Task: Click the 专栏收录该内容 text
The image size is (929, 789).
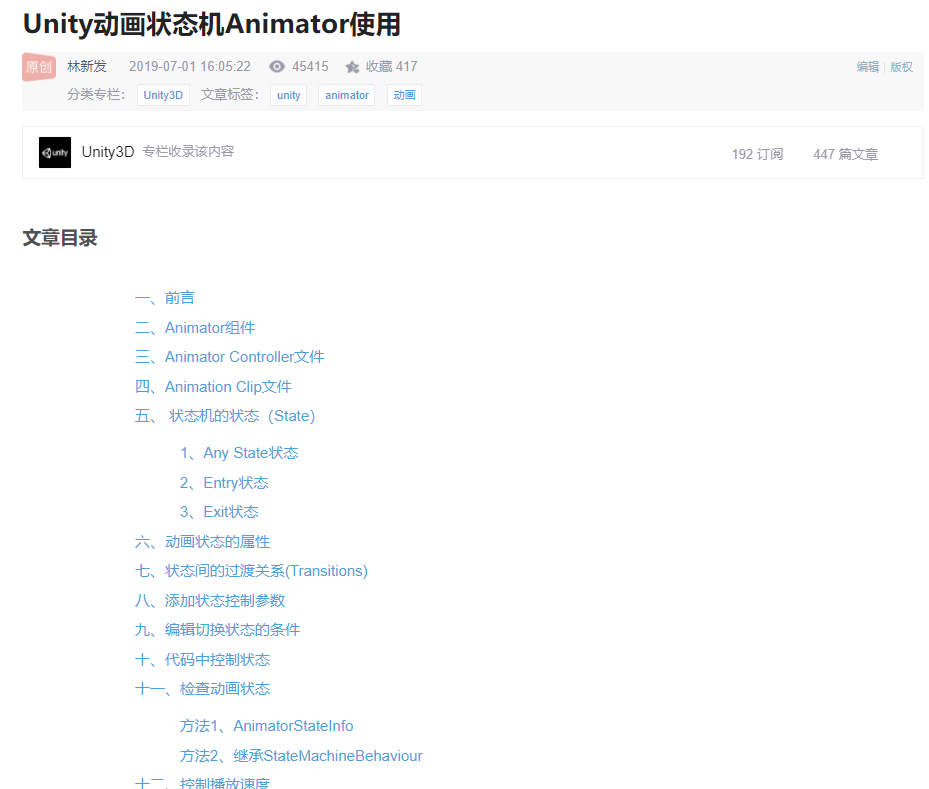Action: pyautogui.click(x=188, y=152)
